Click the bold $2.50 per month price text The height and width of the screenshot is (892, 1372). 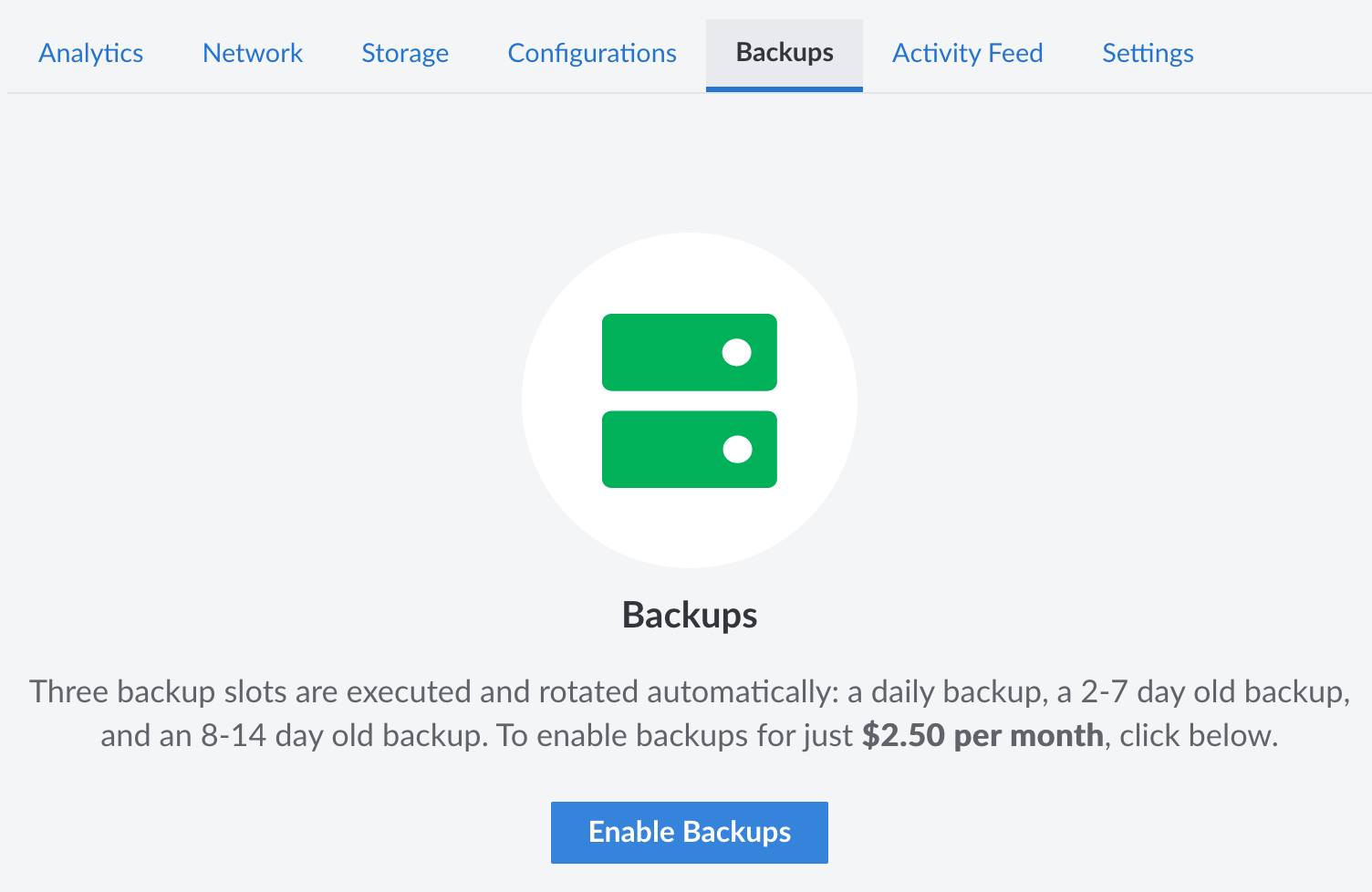981,734
